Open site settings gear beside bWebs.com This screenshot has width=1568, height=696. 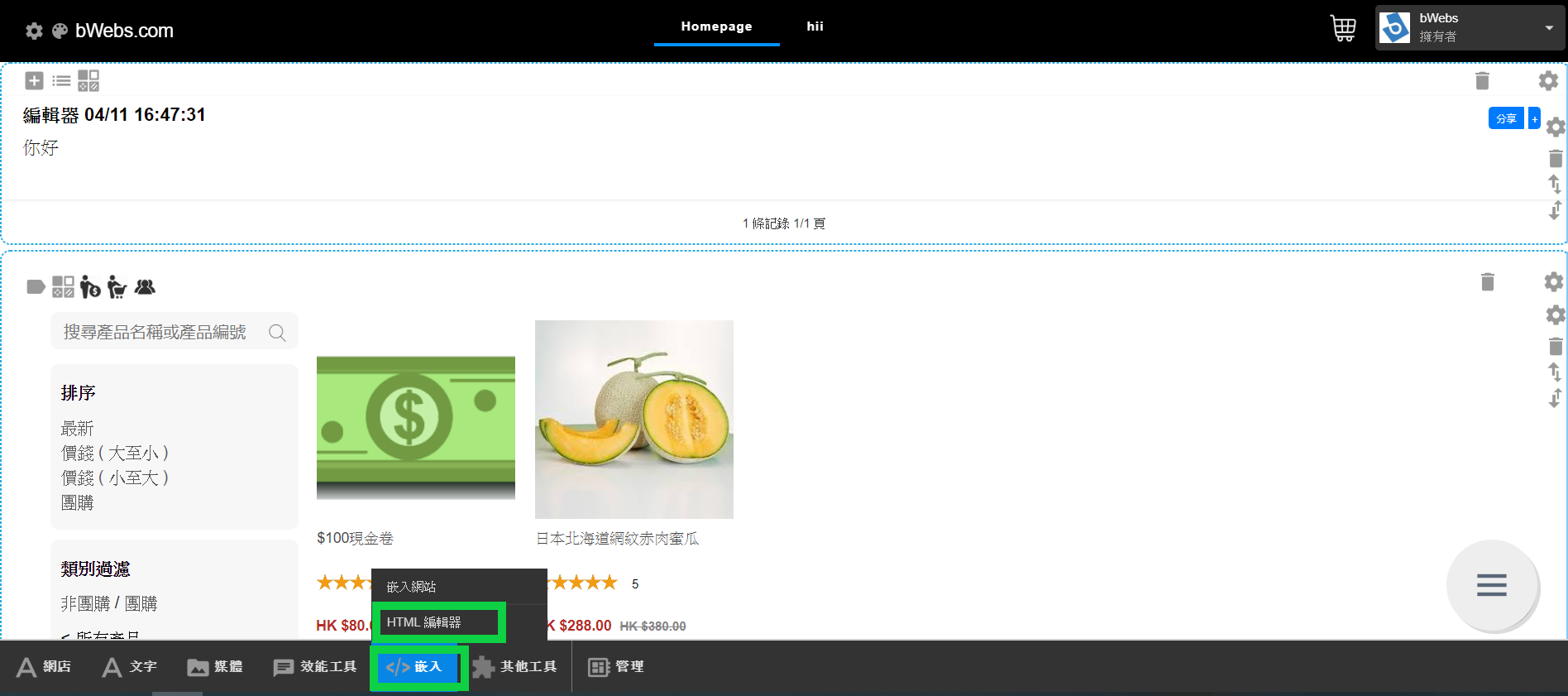(x=34, y=31)
